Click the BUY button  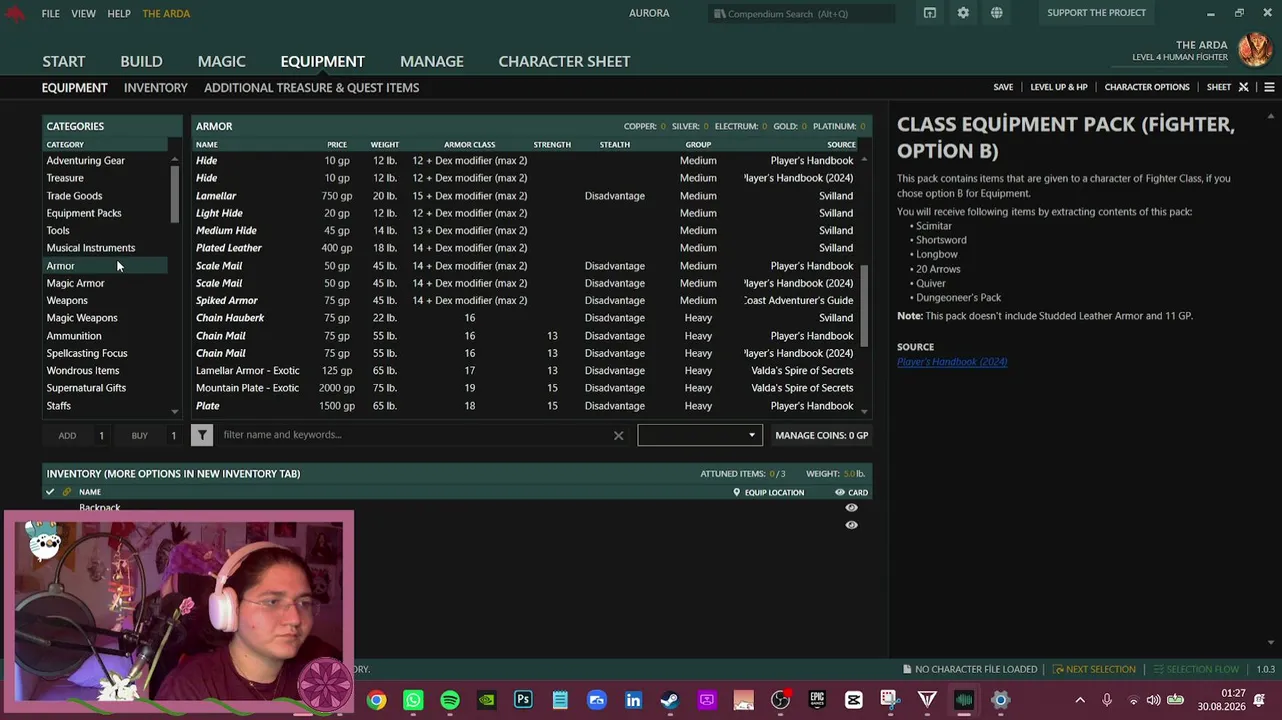click(139, 435)
